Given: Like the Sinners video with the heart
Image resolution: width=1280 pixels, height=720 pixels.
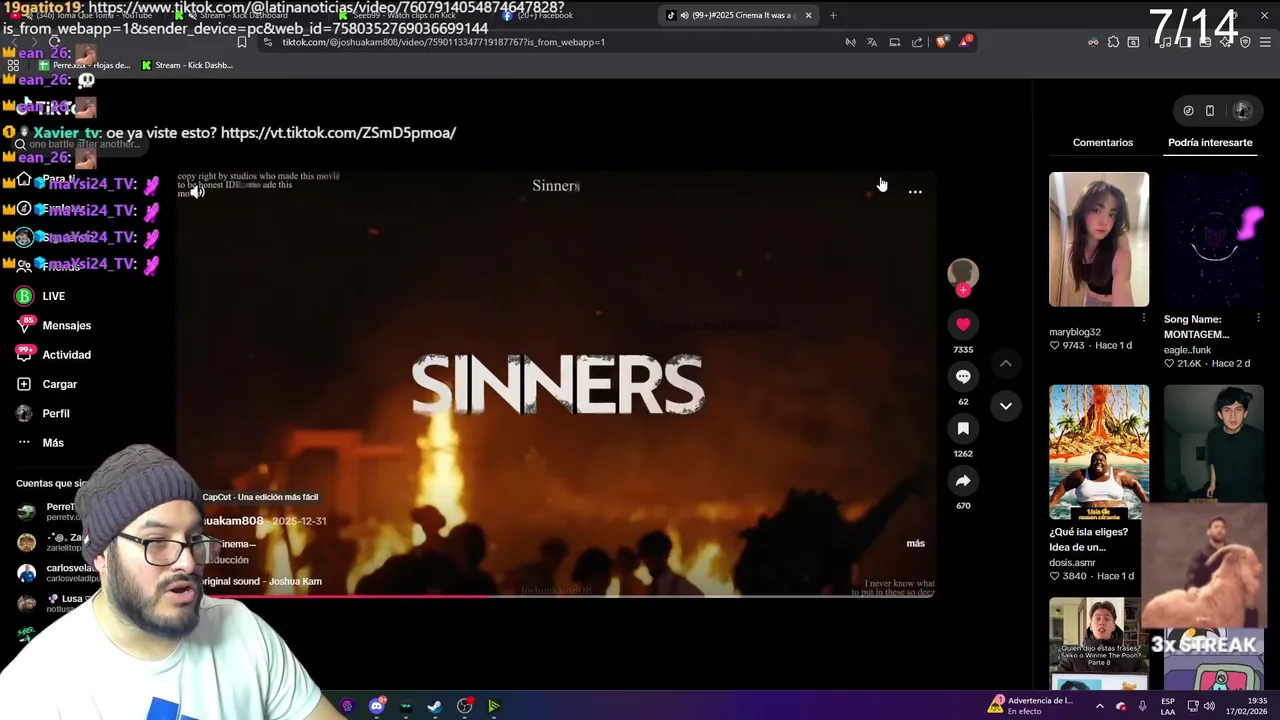Looking at the screenshot, I should tap(963, 324).
